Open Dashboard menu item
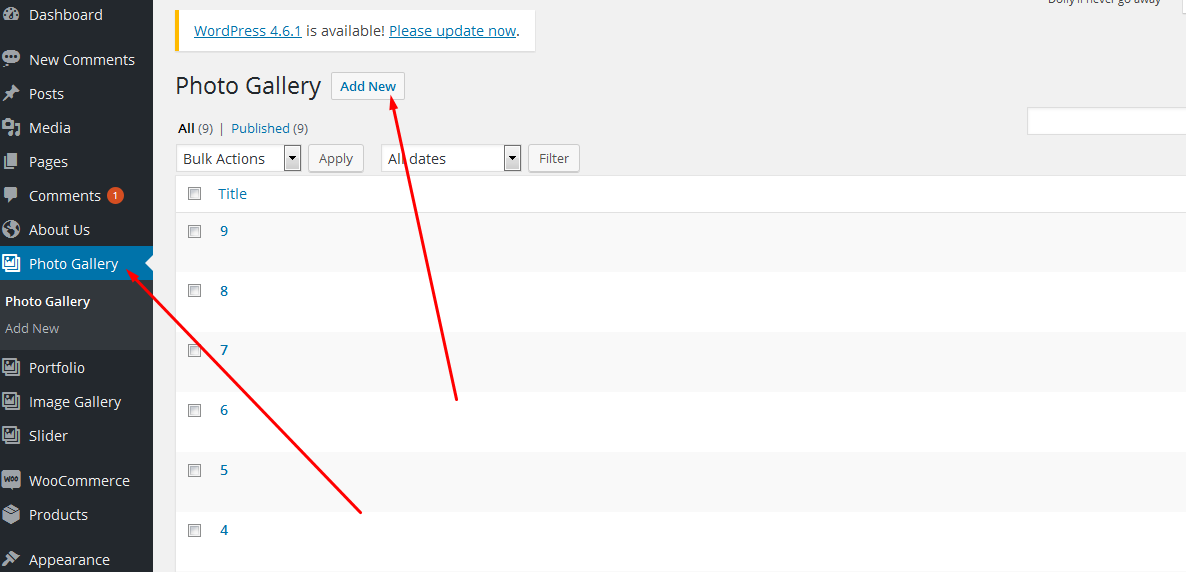This screenshot has width=1186, height=572. click(x=66, y=14)
